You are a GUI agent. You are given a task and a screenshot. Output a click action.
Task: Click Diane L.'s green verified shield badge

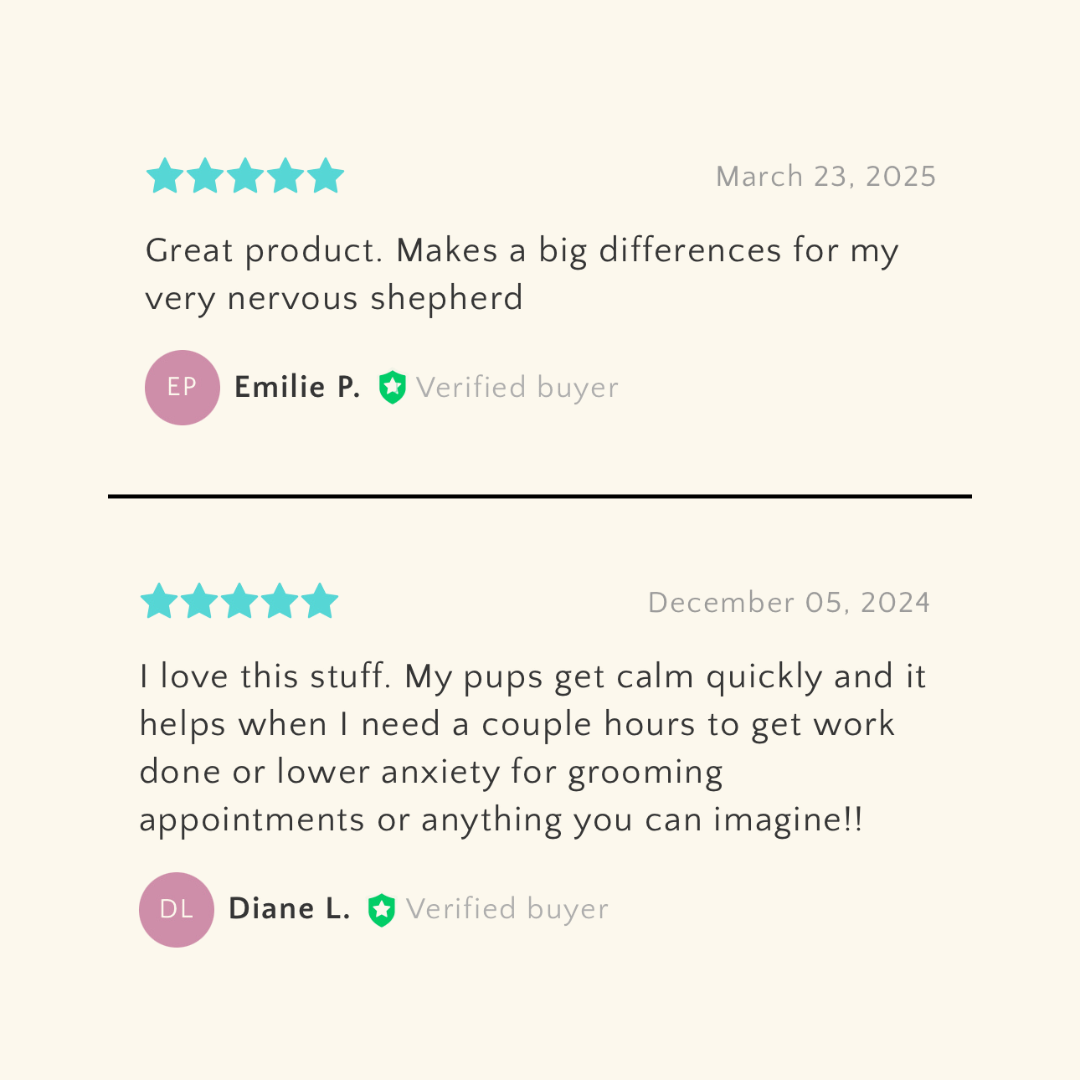[x=381, y=909]
